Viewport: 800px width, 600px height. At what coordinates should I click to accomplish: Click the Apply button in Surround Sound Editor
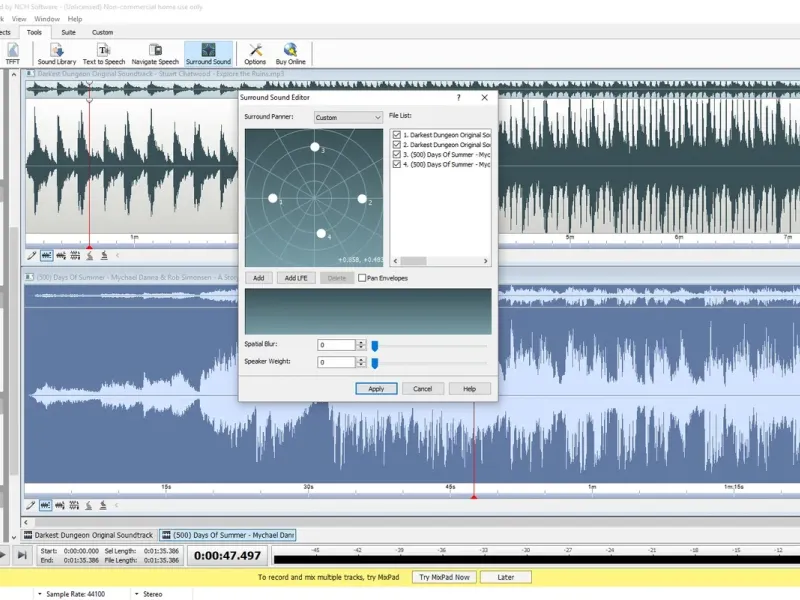click(x=377, y=389)
